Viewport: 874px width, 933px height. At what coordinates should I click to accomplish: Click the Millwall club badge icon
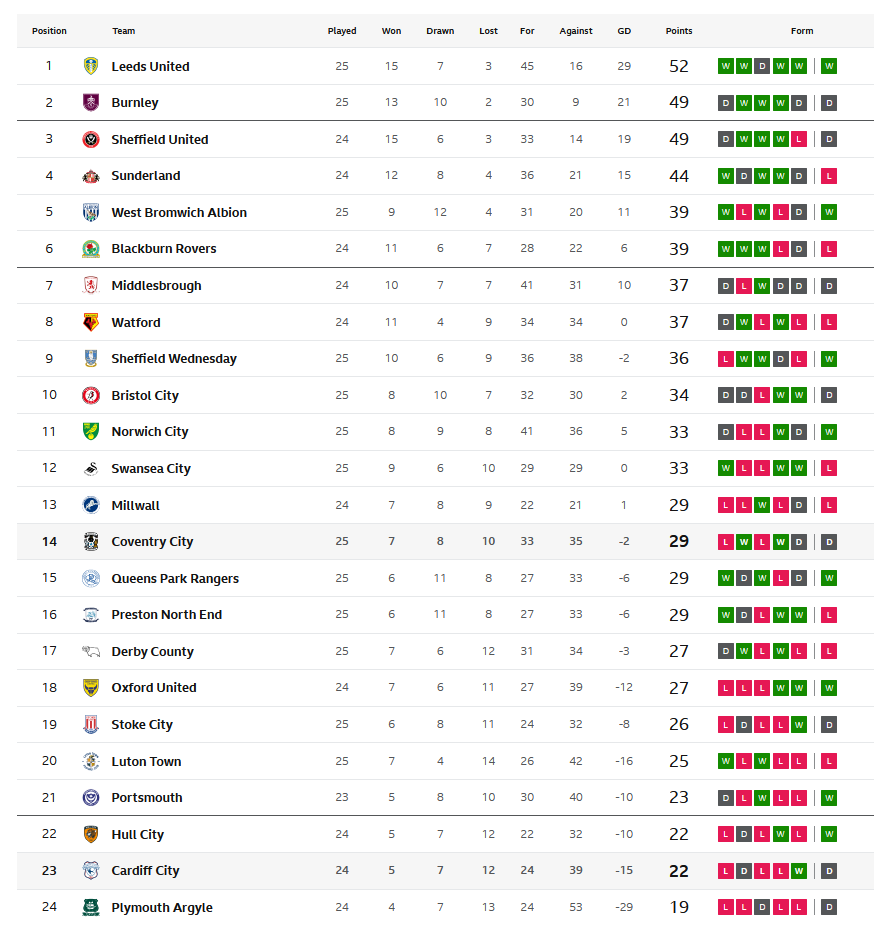point(91,505)
